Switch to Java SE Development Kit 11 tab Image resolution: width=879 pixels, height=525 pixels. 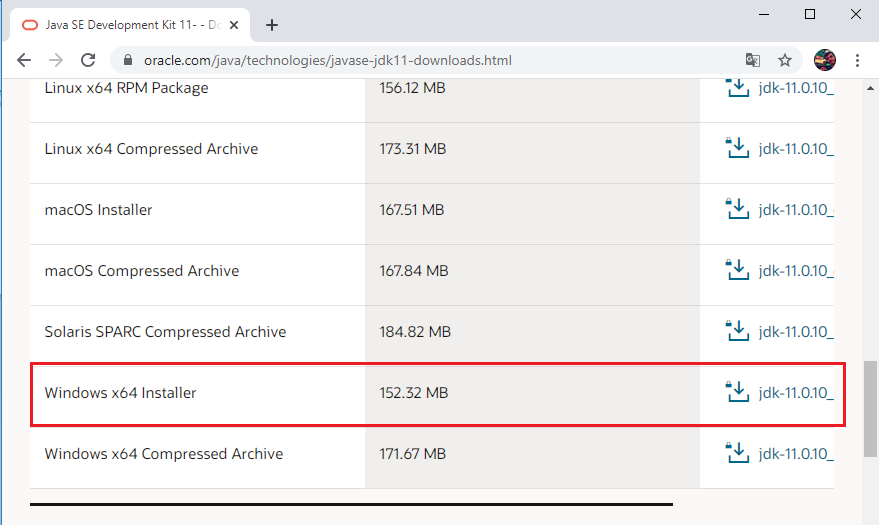pos(129,25)
